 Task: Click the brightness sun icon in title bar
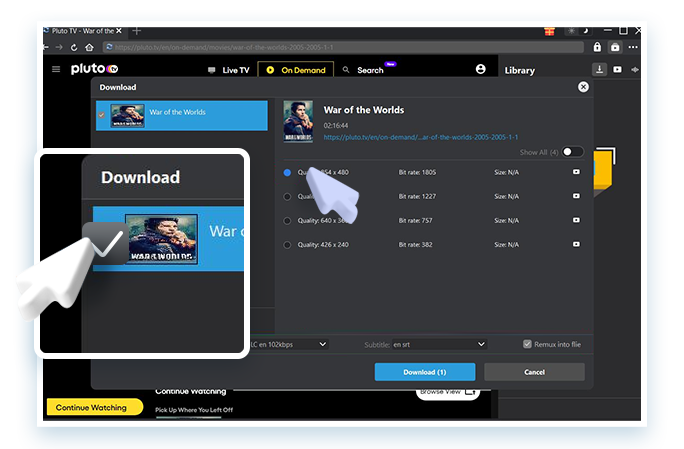pos(571,31)
